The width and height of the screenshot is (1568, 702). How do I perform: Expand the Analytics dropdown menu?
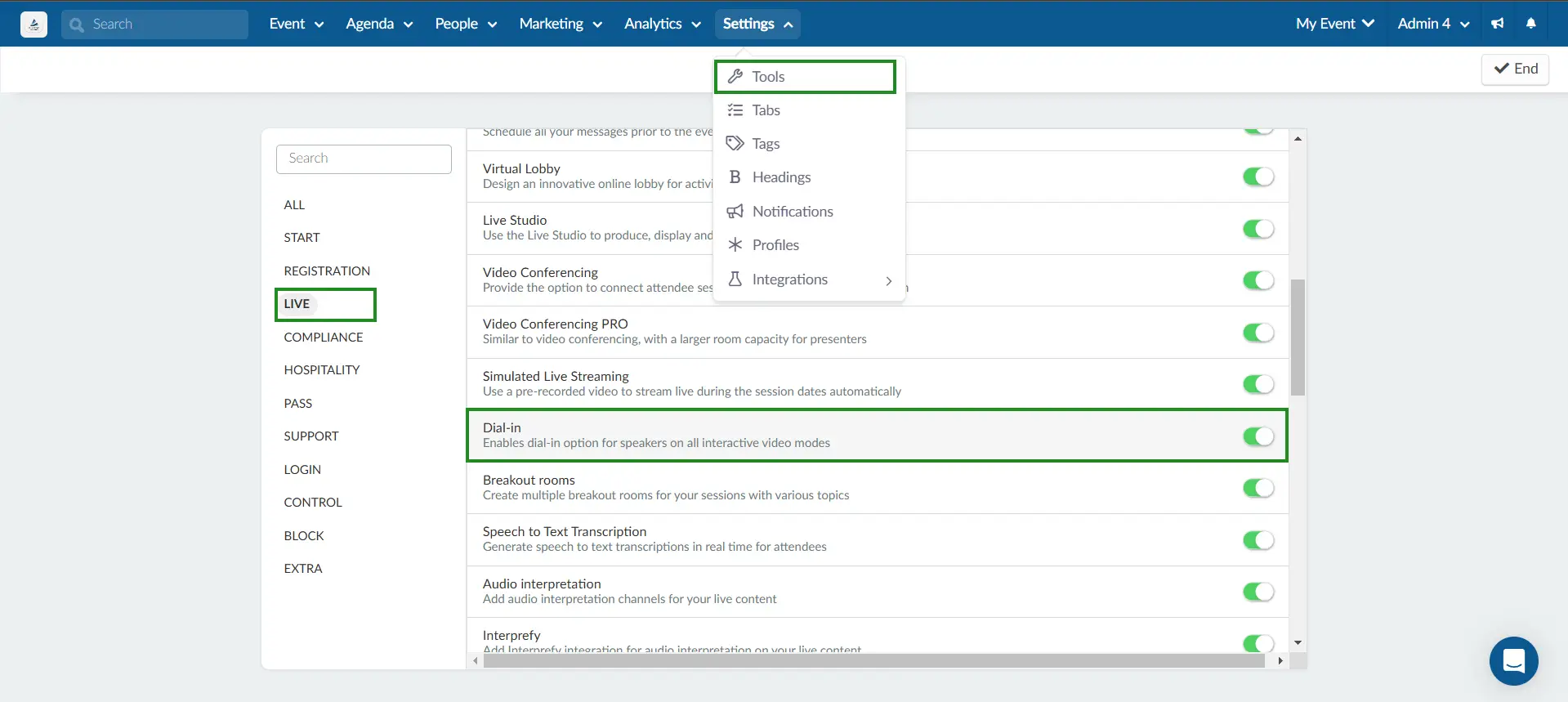[x=663, y=24]
